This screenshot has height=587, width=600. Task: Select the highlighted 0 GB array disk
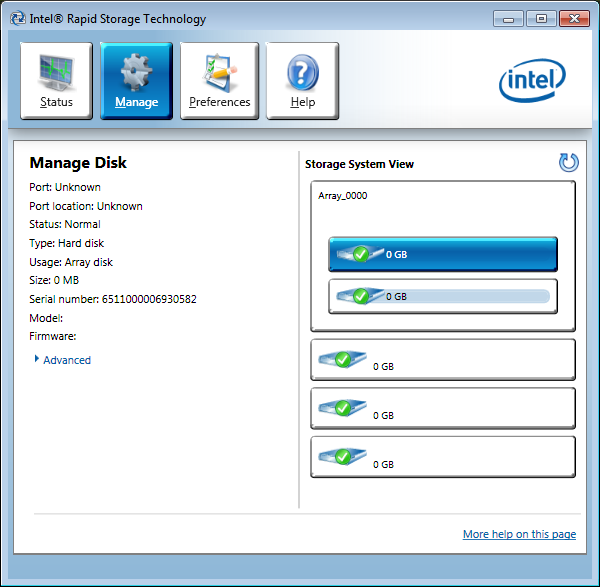443,254
